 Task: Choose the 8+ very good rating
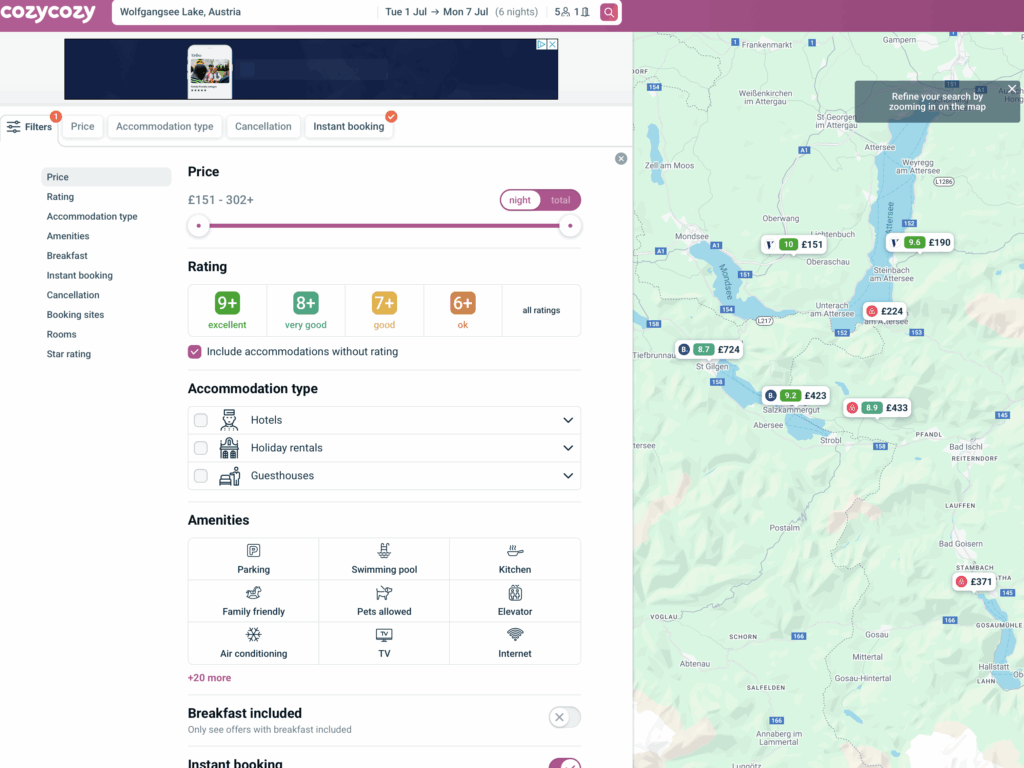(306, 310)
